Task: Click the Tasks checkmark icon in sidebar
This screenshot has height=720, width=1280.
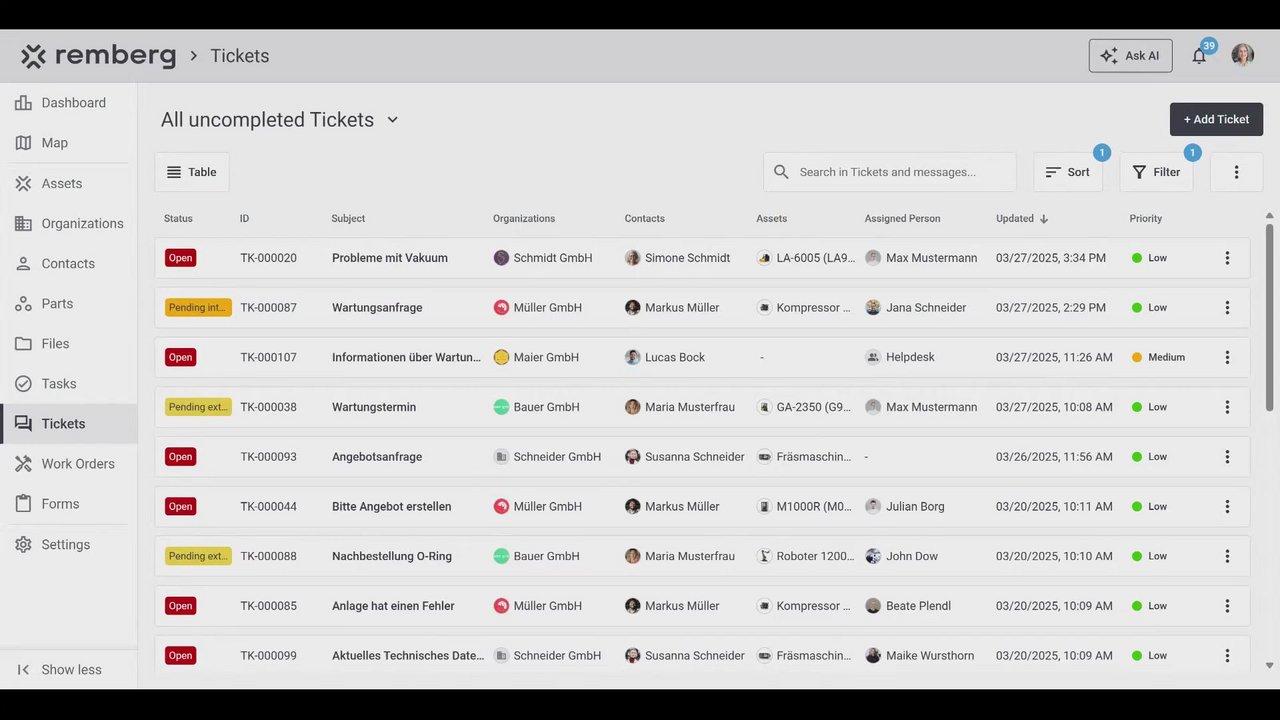Action: tap(23, 384)
